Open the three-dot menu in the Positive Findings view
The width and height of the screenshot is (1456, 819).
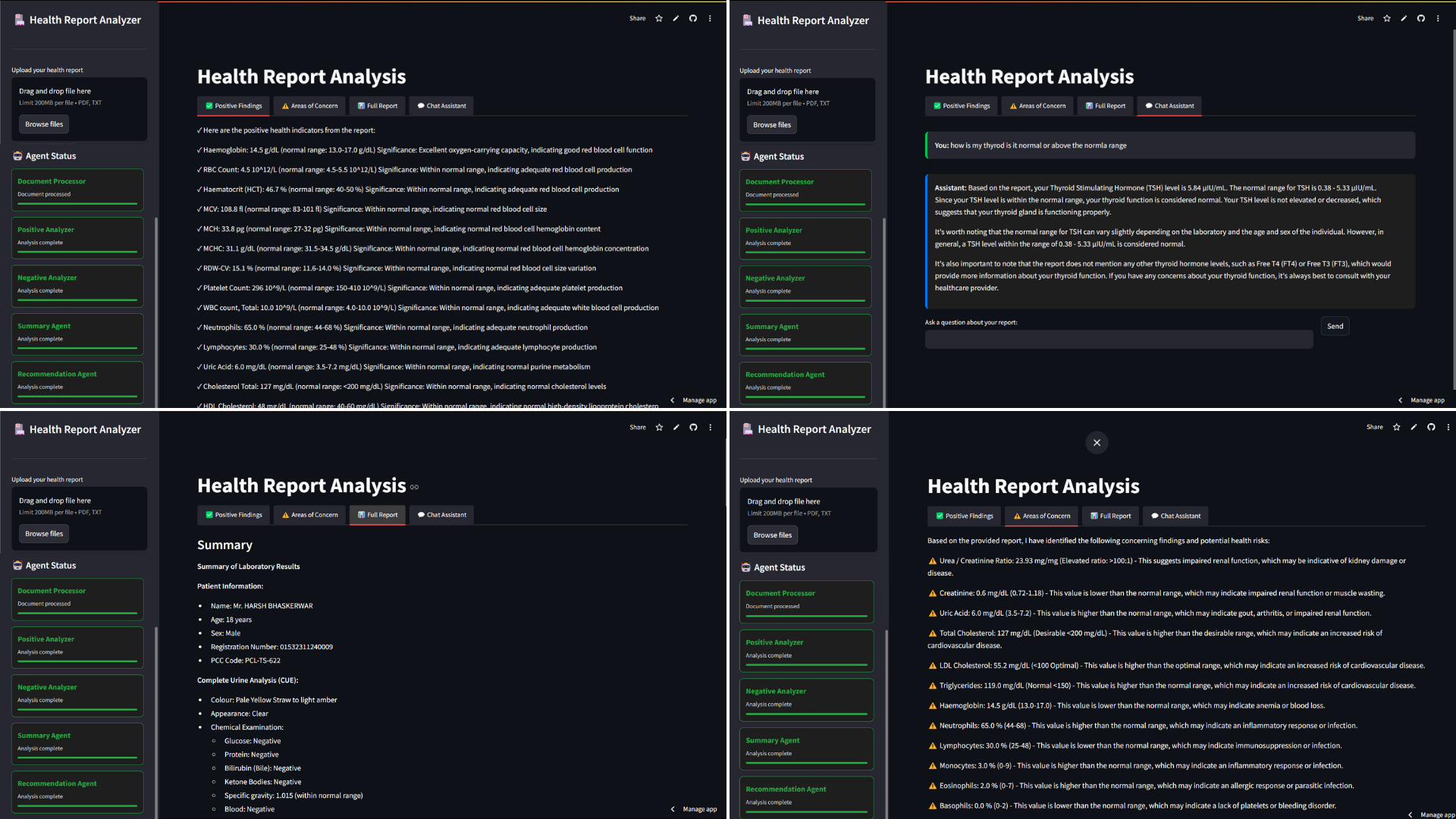coord(710,18)
